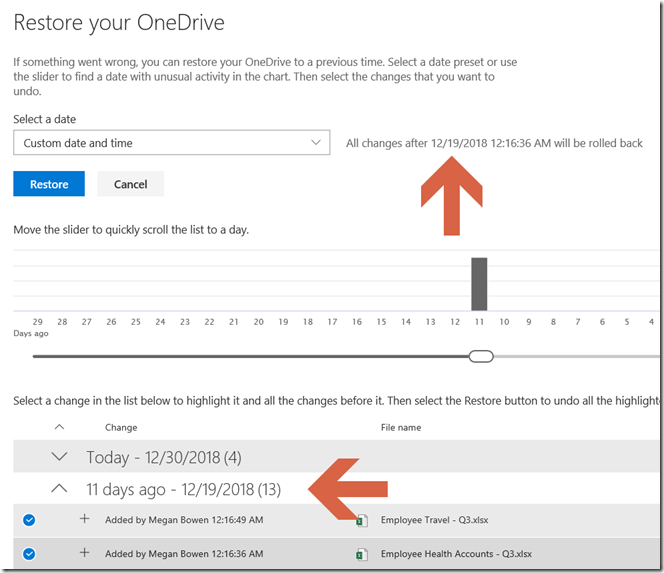Click the Excel icon for Employee Travel - Q3.xlsx
The height and width of the screenshot is (573, 664).
point(362,520)
